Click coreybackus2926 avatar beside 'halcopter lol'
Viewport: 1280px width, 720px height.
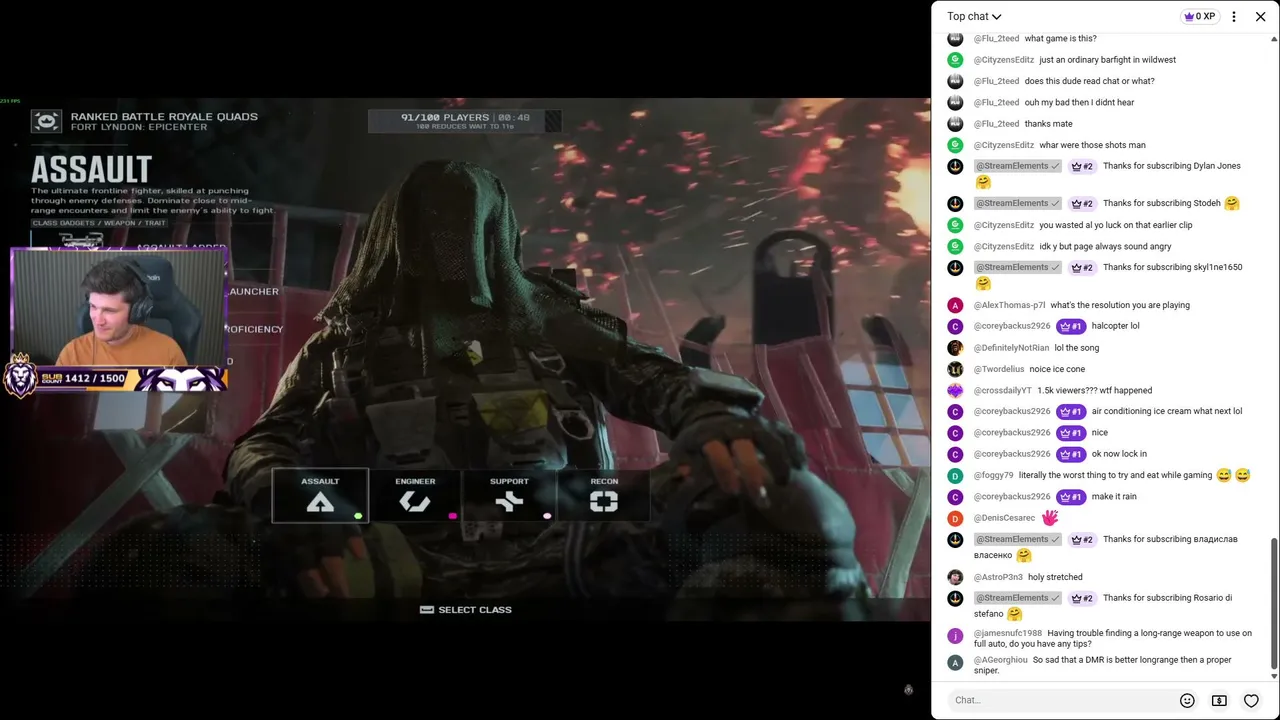click(x=955, y=326)
